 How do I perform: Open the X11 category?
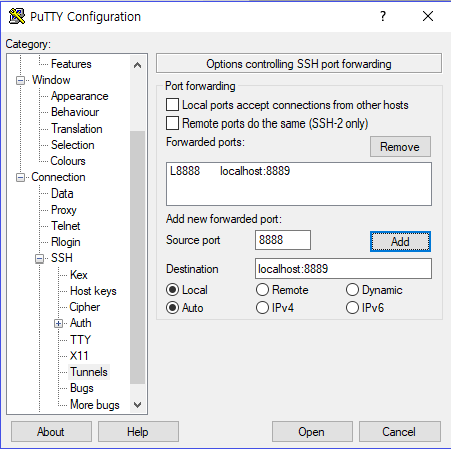click(x=79, y=356)
